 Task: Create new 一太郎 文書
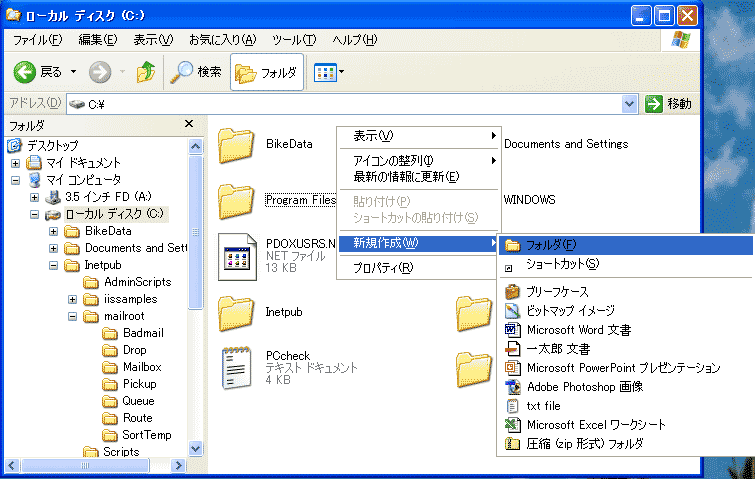[626, 349]
